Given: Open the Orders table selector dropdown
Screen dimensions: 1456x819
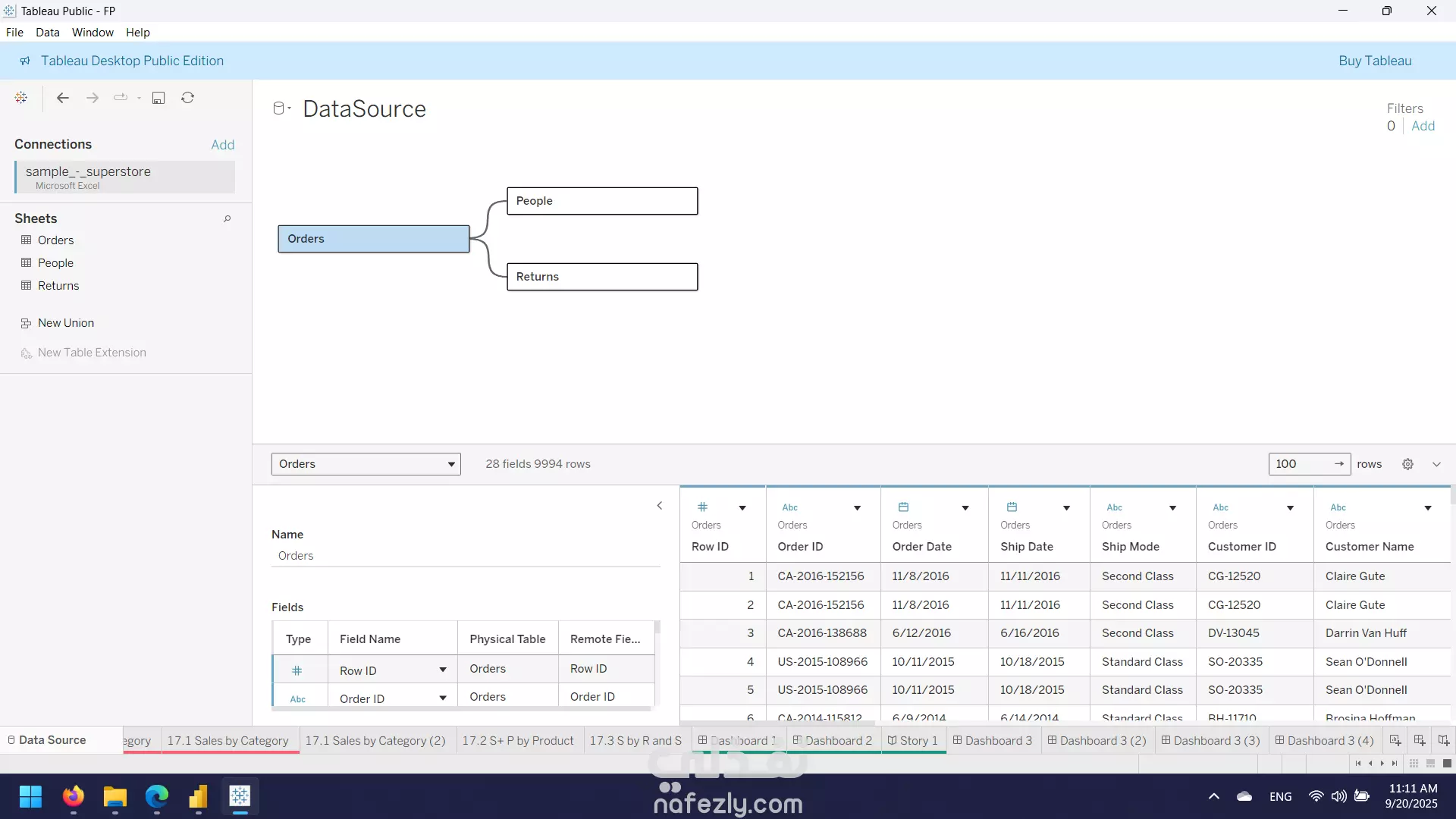Looking at the screenshot, I should coord(366,464).
